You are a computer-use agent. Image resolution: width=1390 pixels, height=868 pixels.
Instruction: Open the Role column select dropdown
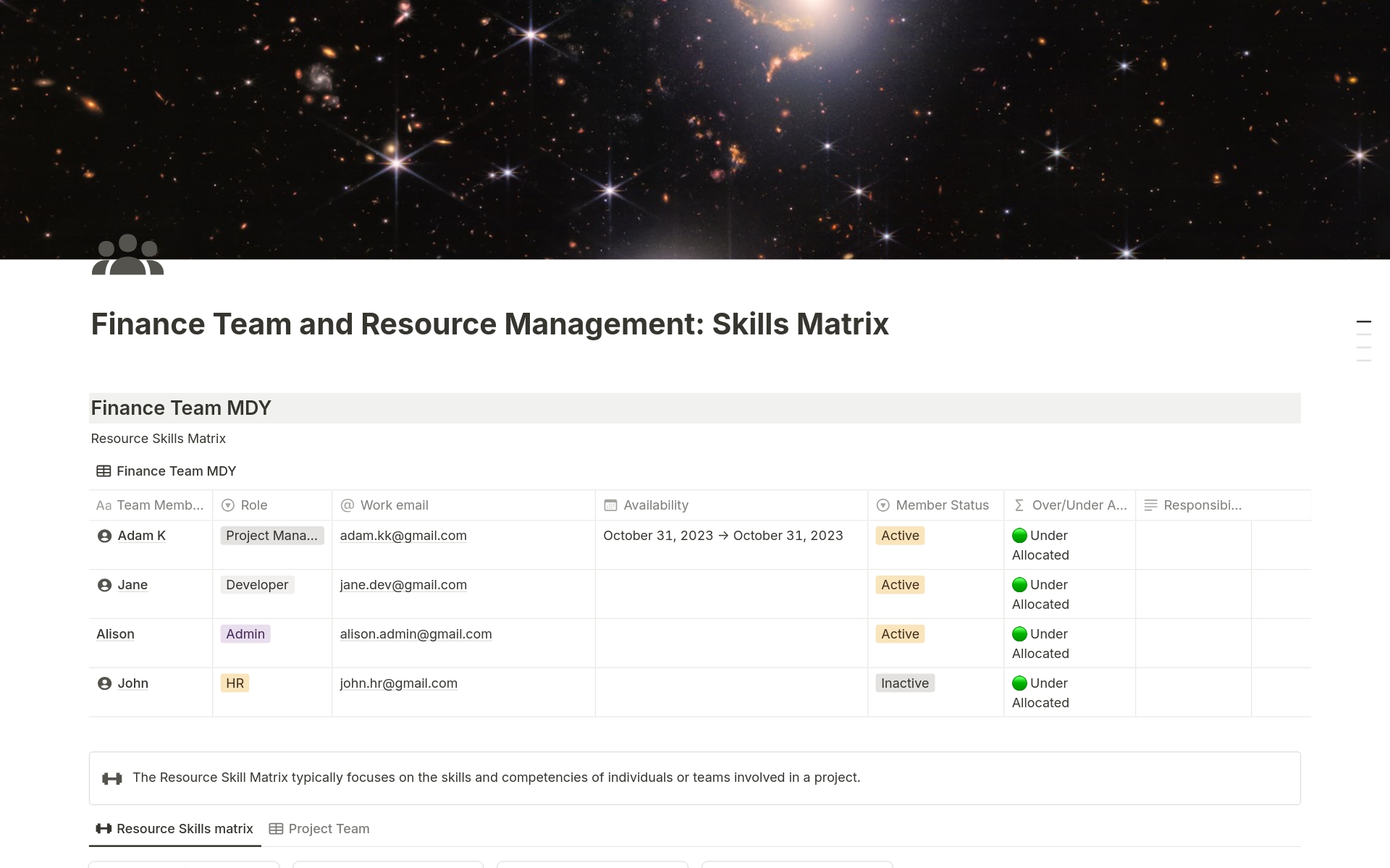[x=228, y=505]
